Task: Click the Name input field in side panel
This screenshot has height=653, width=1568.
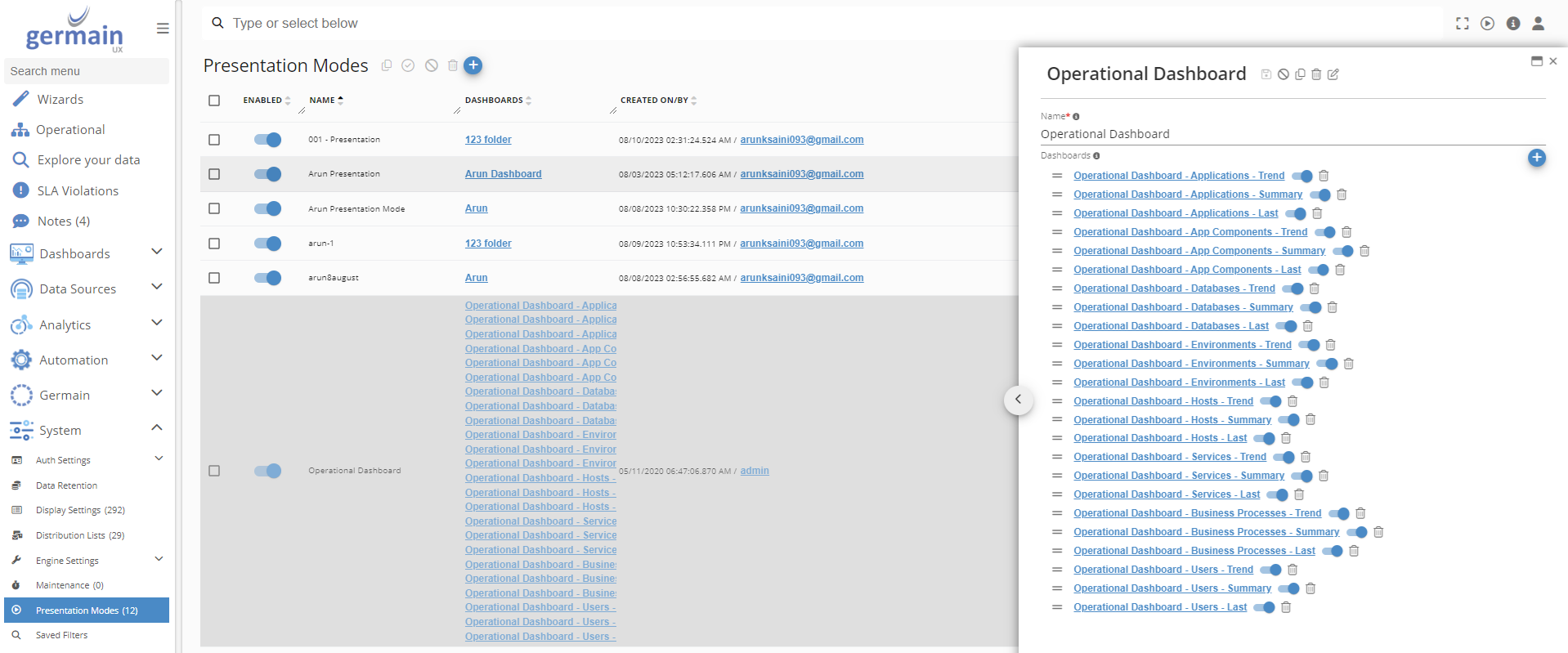Action: (1292, 134)
